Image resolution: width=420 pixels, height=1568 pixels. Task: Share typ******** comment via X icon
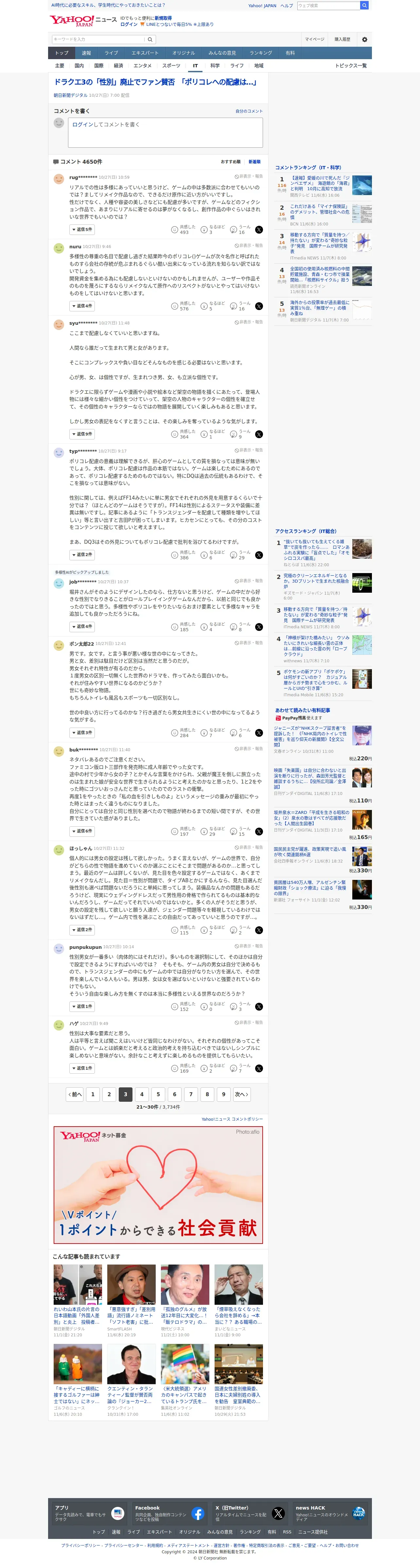coord(259,555)
